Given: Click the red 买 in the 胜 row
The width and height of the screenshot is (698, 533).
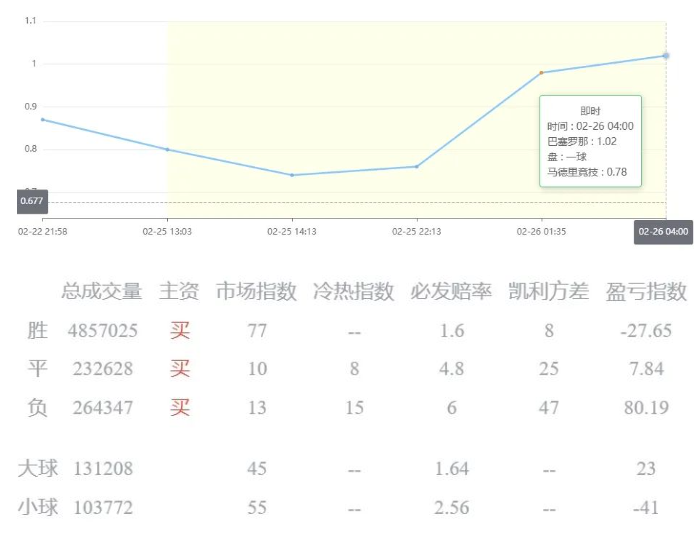Looking at the screenshot, I should [x=179, y=331].
